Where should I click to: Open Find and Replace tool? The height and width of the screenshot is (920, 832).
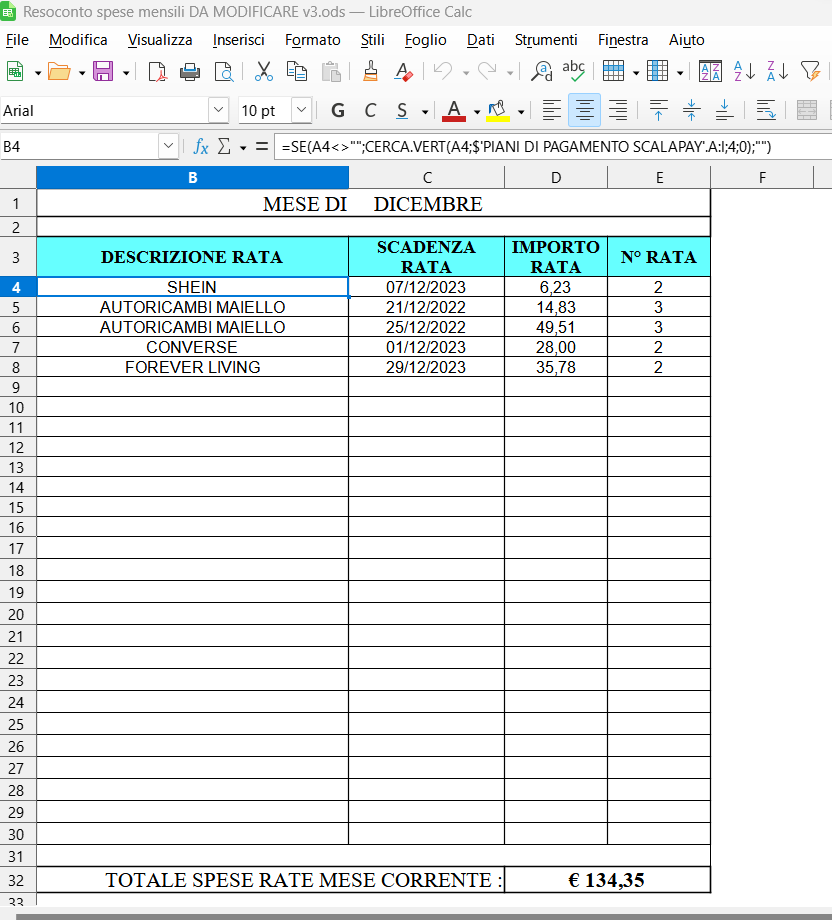(x=541, y=72)
